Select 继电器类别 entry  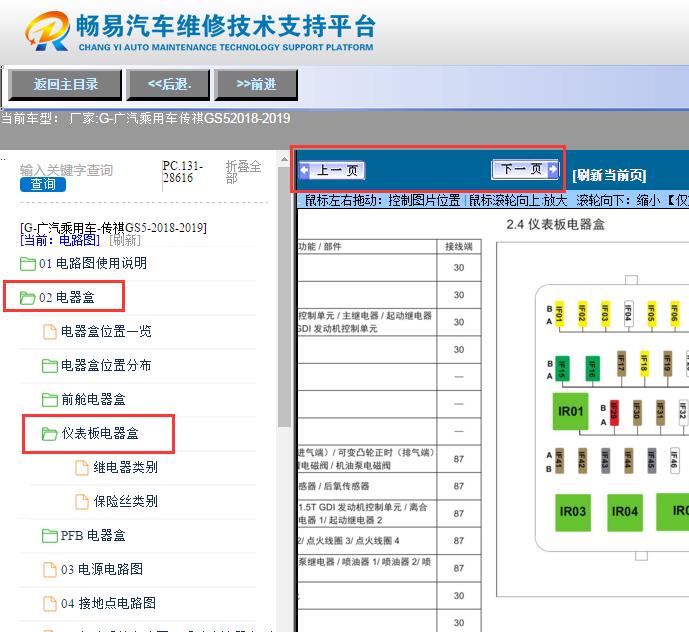(125, 467)
